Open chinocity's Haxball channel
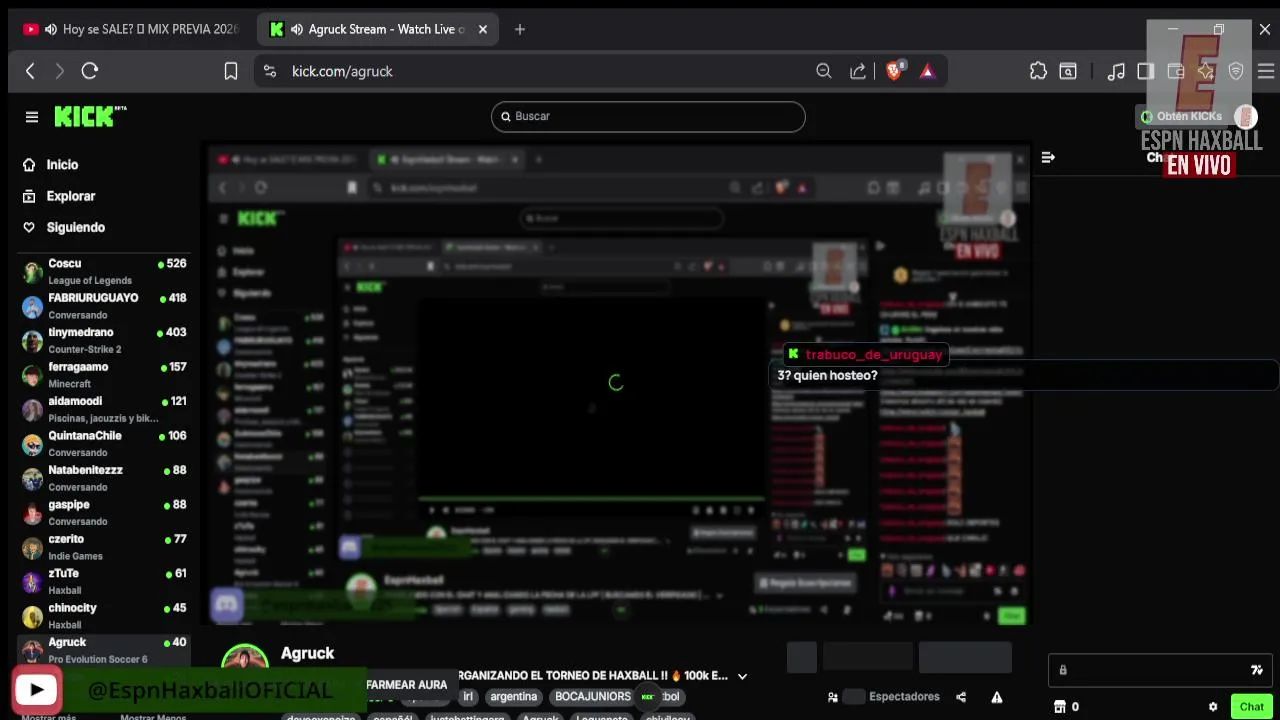The image size is (1280, 720). click(x=104, y=616)
